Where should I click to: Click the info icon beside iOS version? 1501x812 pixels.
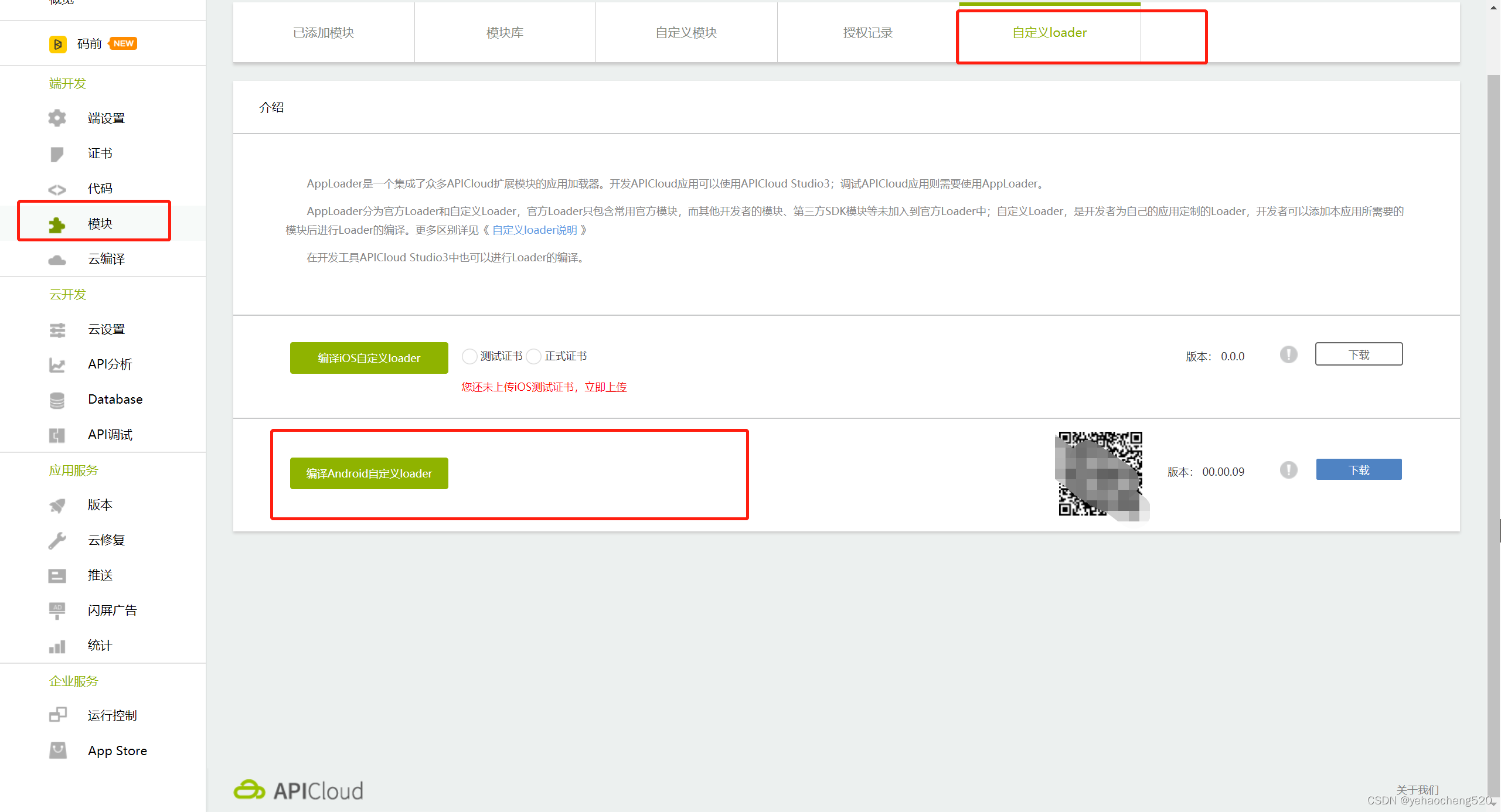(1288, 354)
